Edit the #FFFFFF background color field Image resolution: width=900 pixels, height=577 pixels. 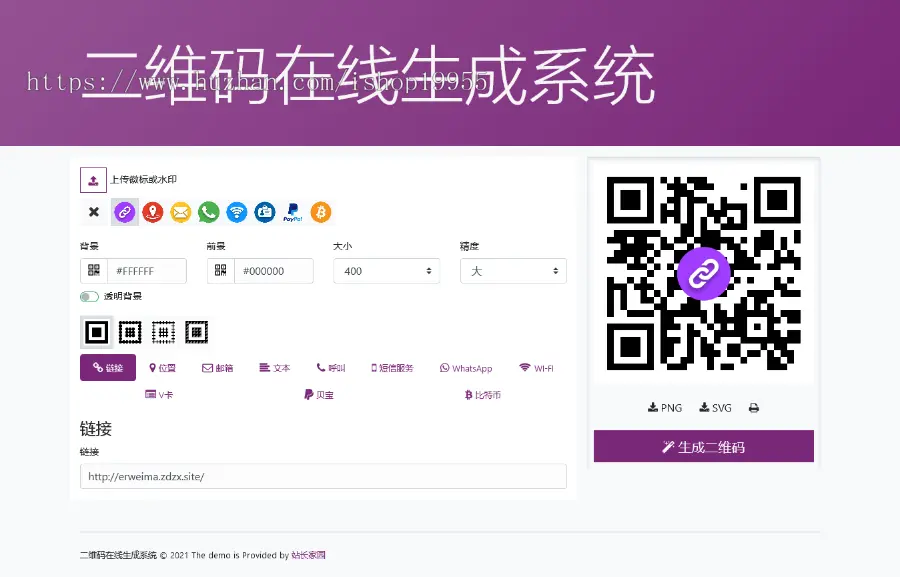pyautogui.click(x=147, y=271)
